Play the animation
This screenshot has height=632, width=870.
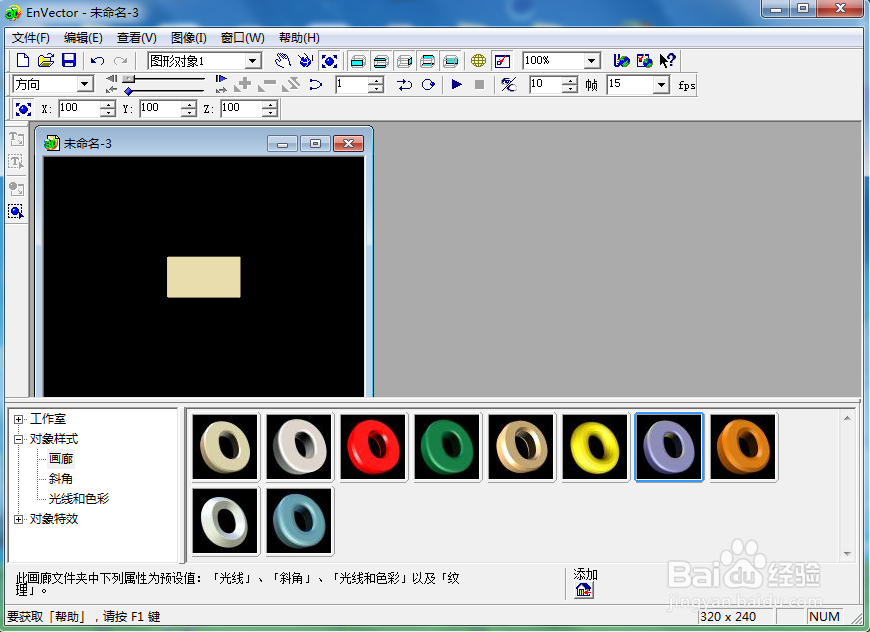pyautogui.click(x=457, y=84)
